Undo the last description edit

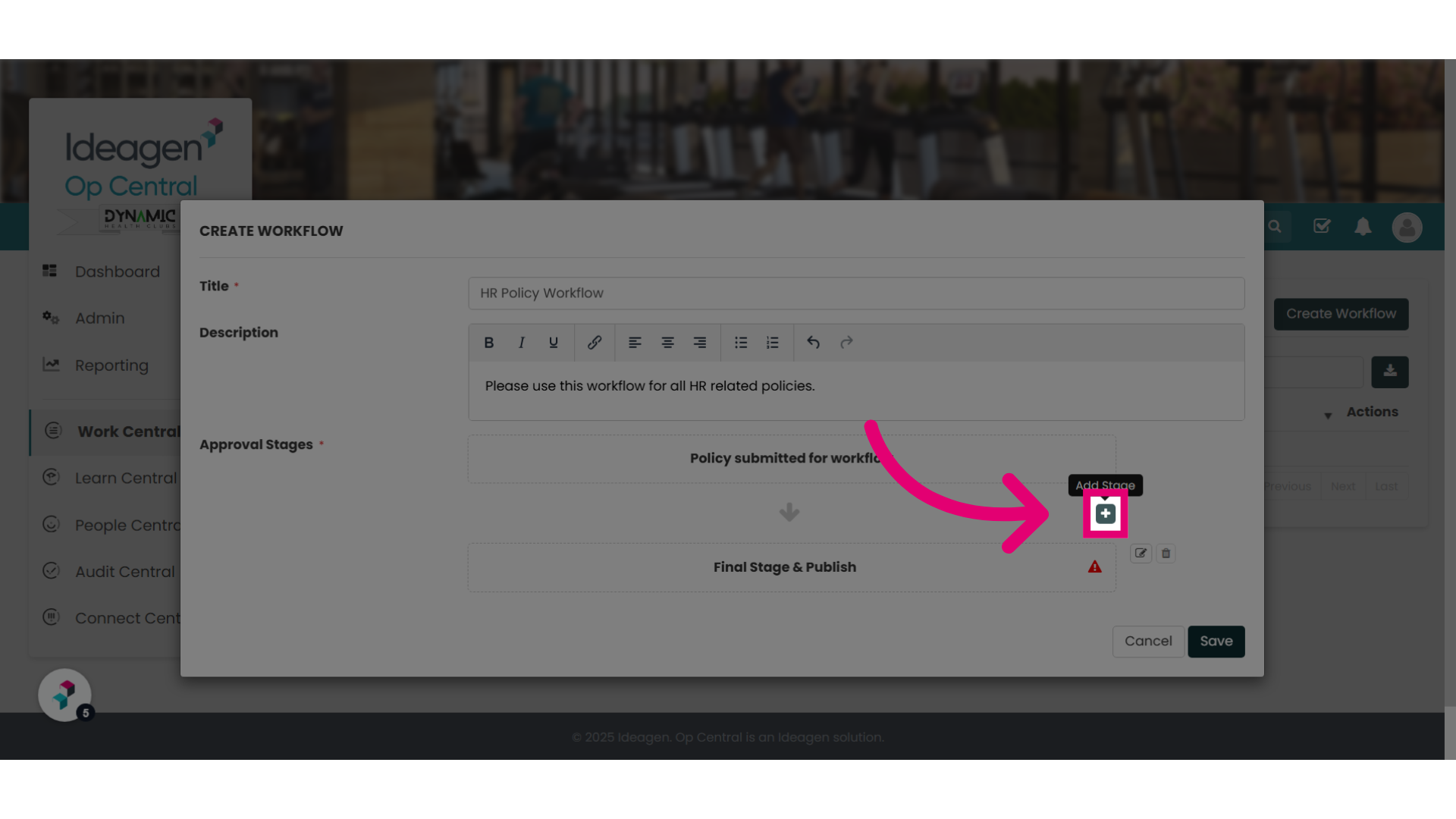coord(814,343)
